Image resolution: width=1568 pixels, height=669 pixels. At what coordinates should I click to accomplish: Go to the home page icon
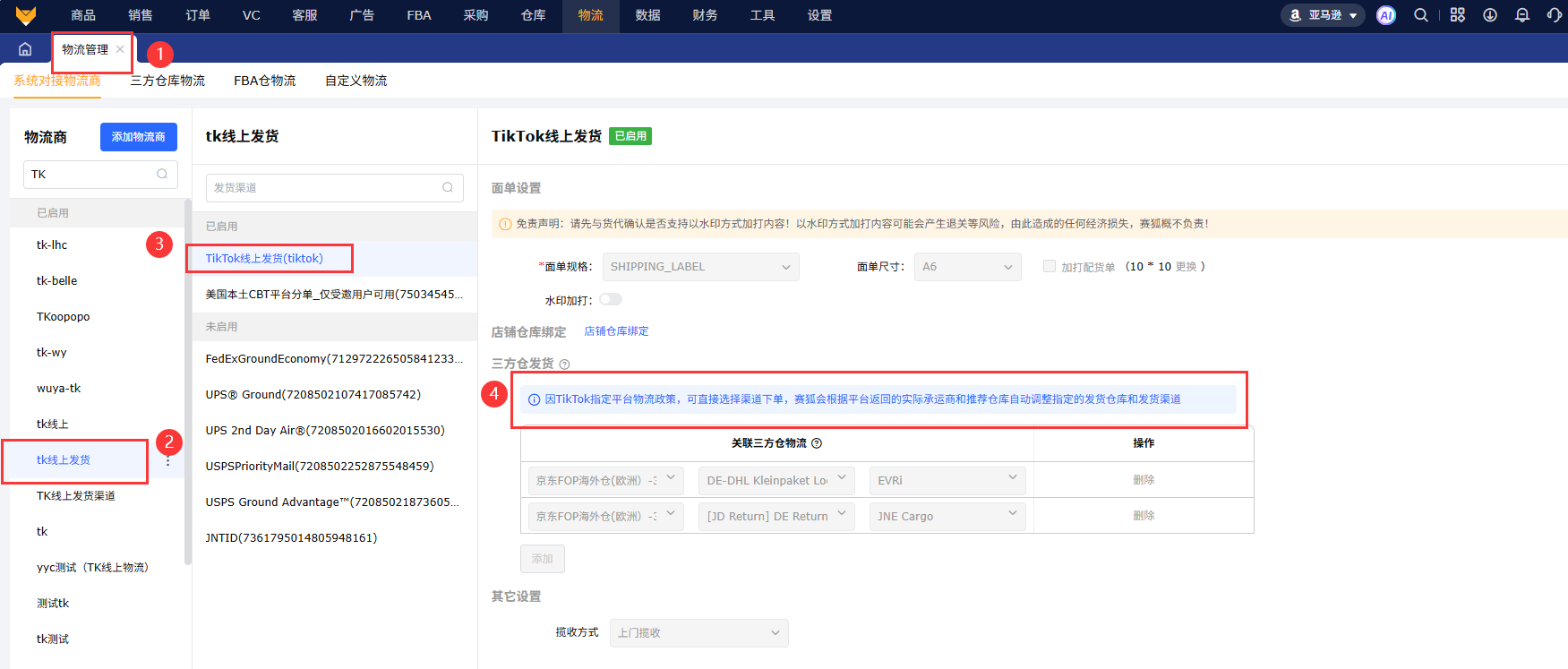click(x=25, y=49)
